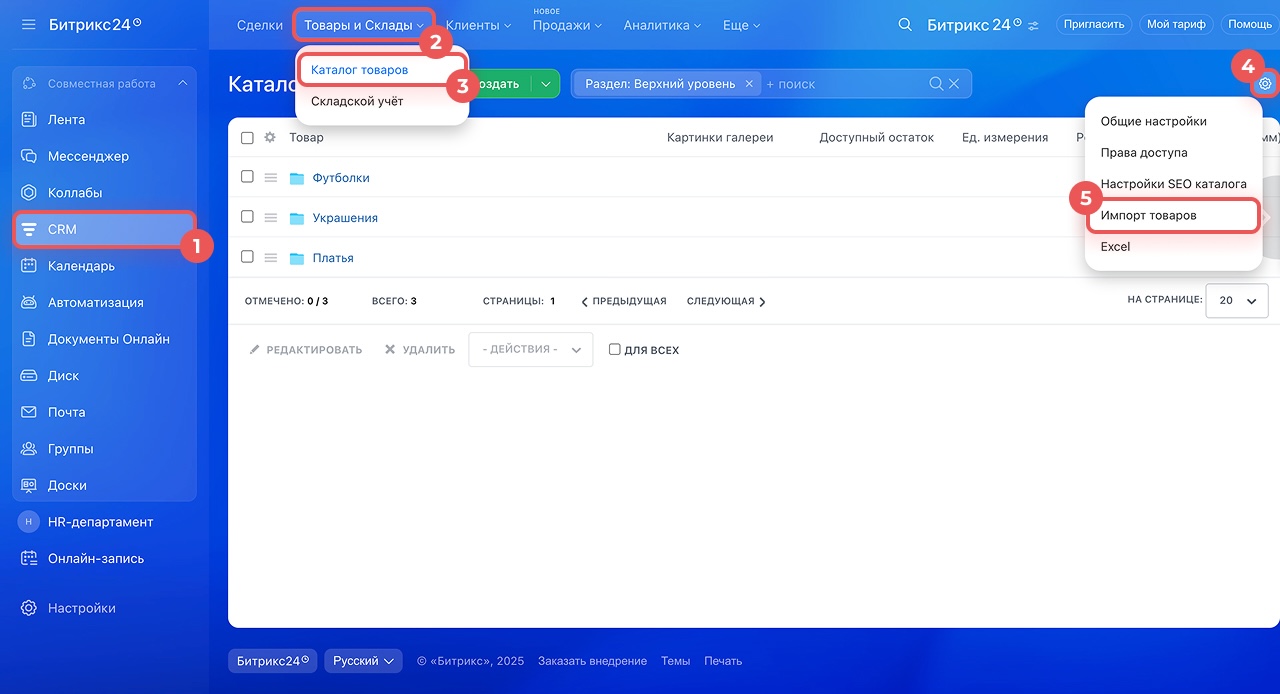Click the drag handle icon for Украшения row
The width and height of the screenshot is (1280, 694).
(x=270, y=218)
